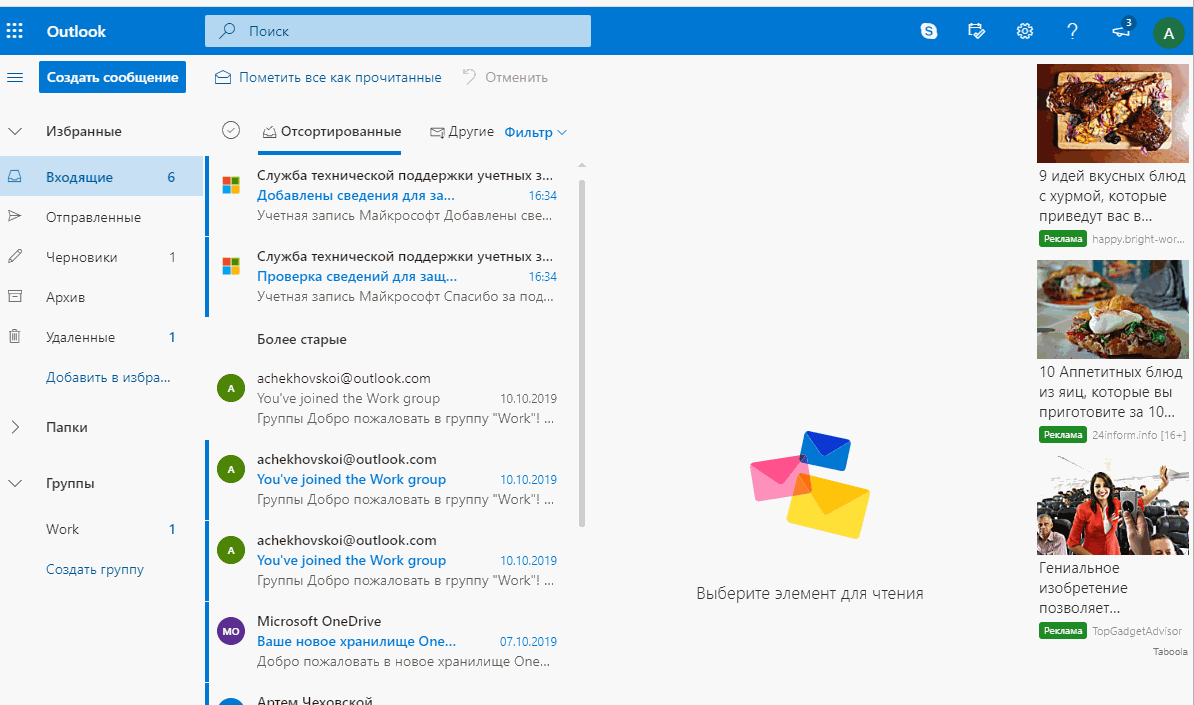Open the account avatar with letter A
1194x705 pixels.
(x=1169, y=33)
